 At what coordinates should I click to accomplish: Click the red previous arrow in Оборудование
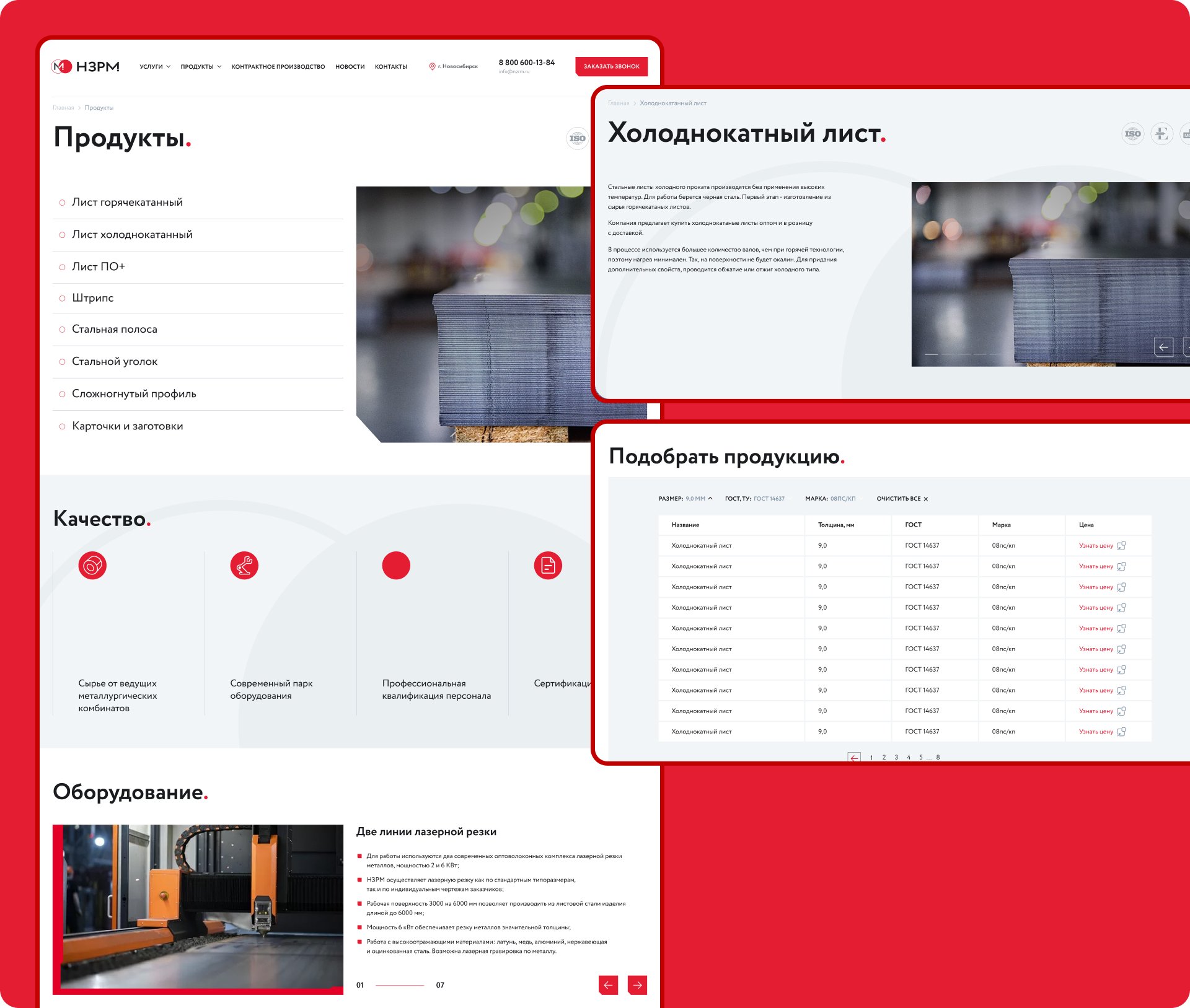coord(608,984)
